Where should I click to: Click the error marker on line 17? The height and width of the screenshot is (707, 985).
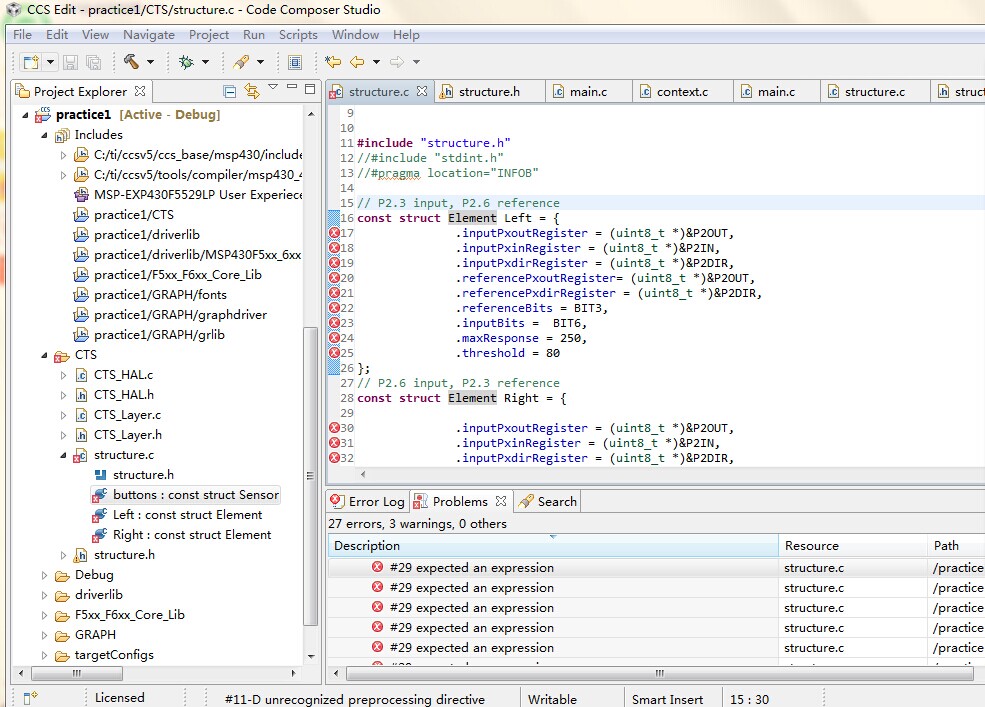[334, 233]
